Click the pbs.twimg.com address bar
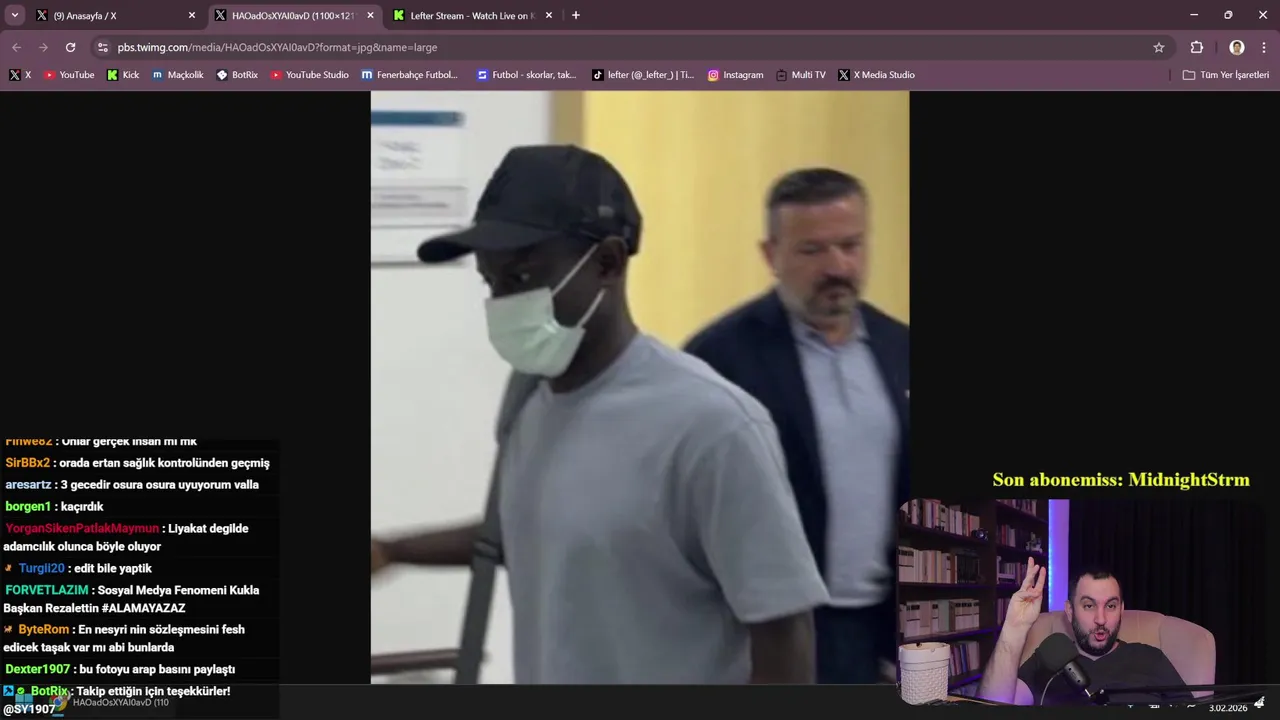The width and height of the screenshot is (1280, 720). pos(630,47)
